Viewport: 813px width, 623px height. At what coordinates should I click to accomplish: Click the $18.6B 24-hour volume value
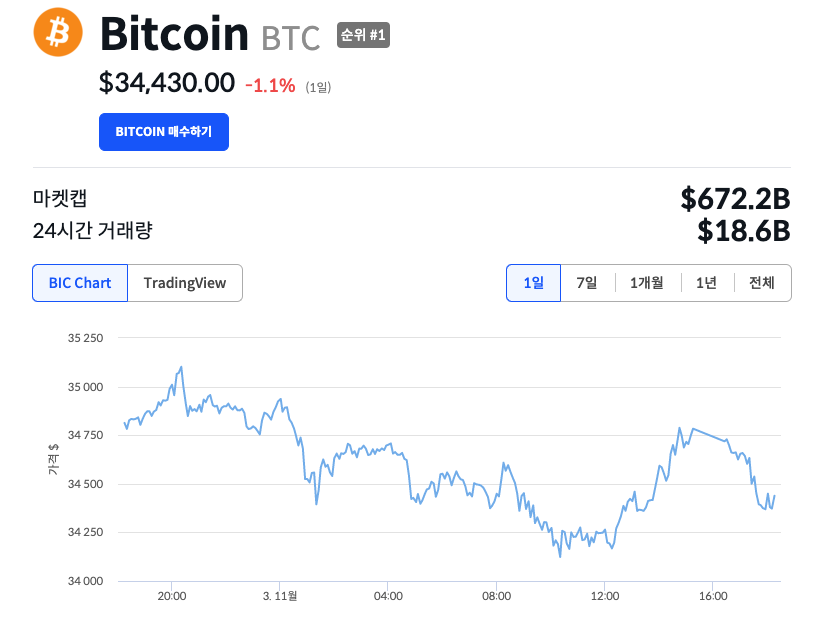click(744, 231)
